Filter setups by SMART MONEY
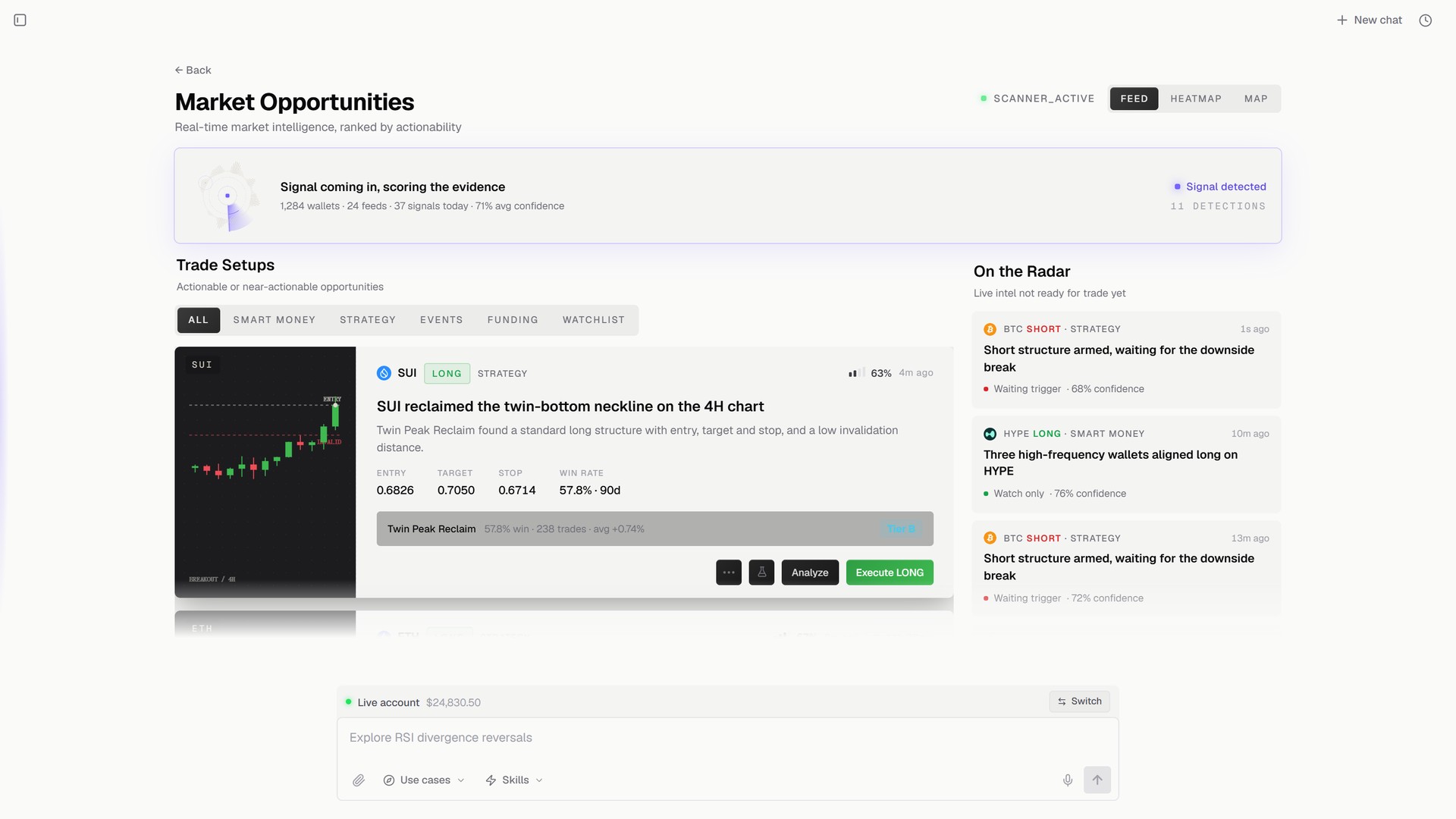1456x819 pixels. [x=275, y=320]
